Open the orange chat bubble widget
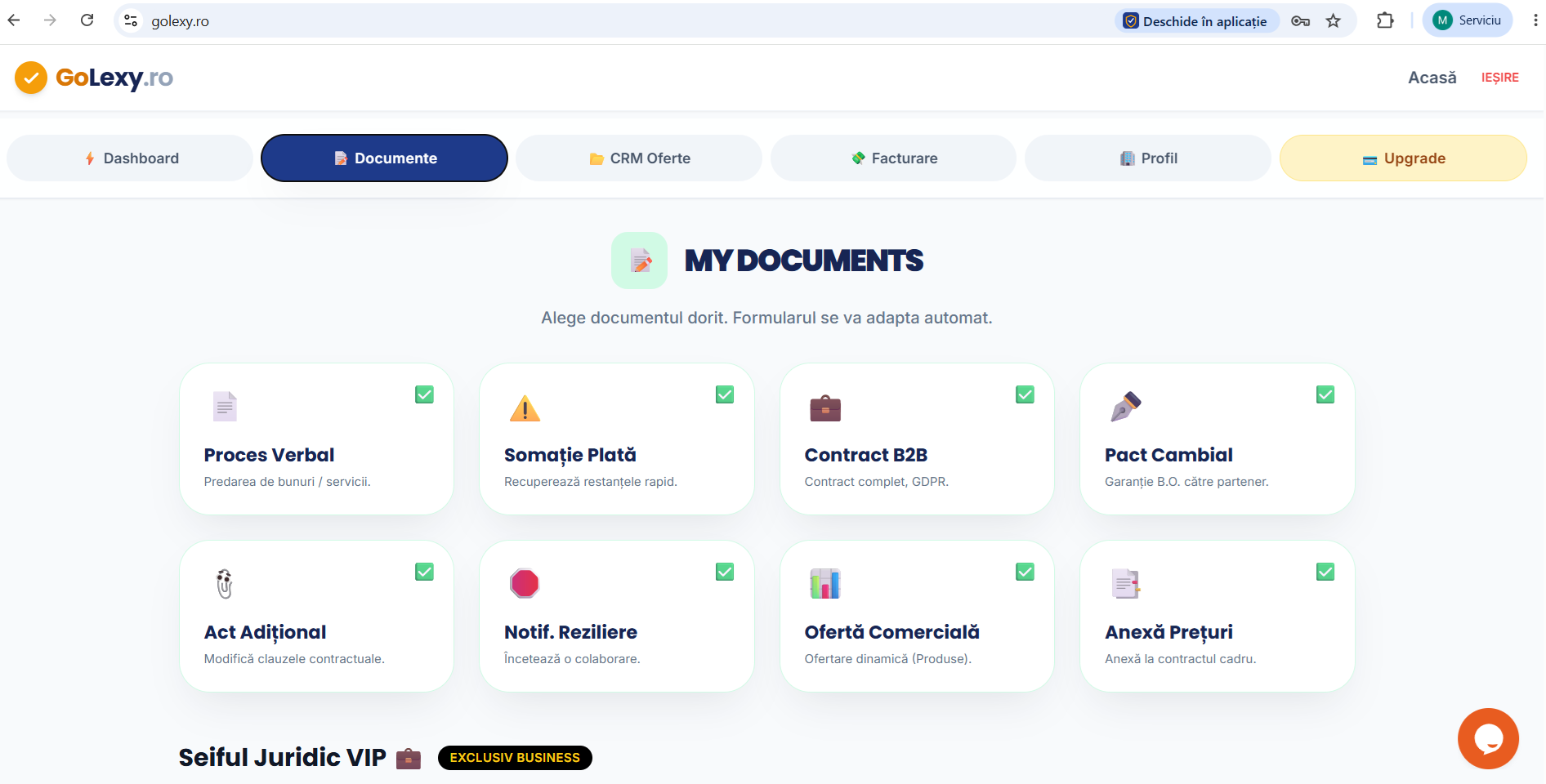The width and height of the screenshot is (1546, 784). 1488,738
